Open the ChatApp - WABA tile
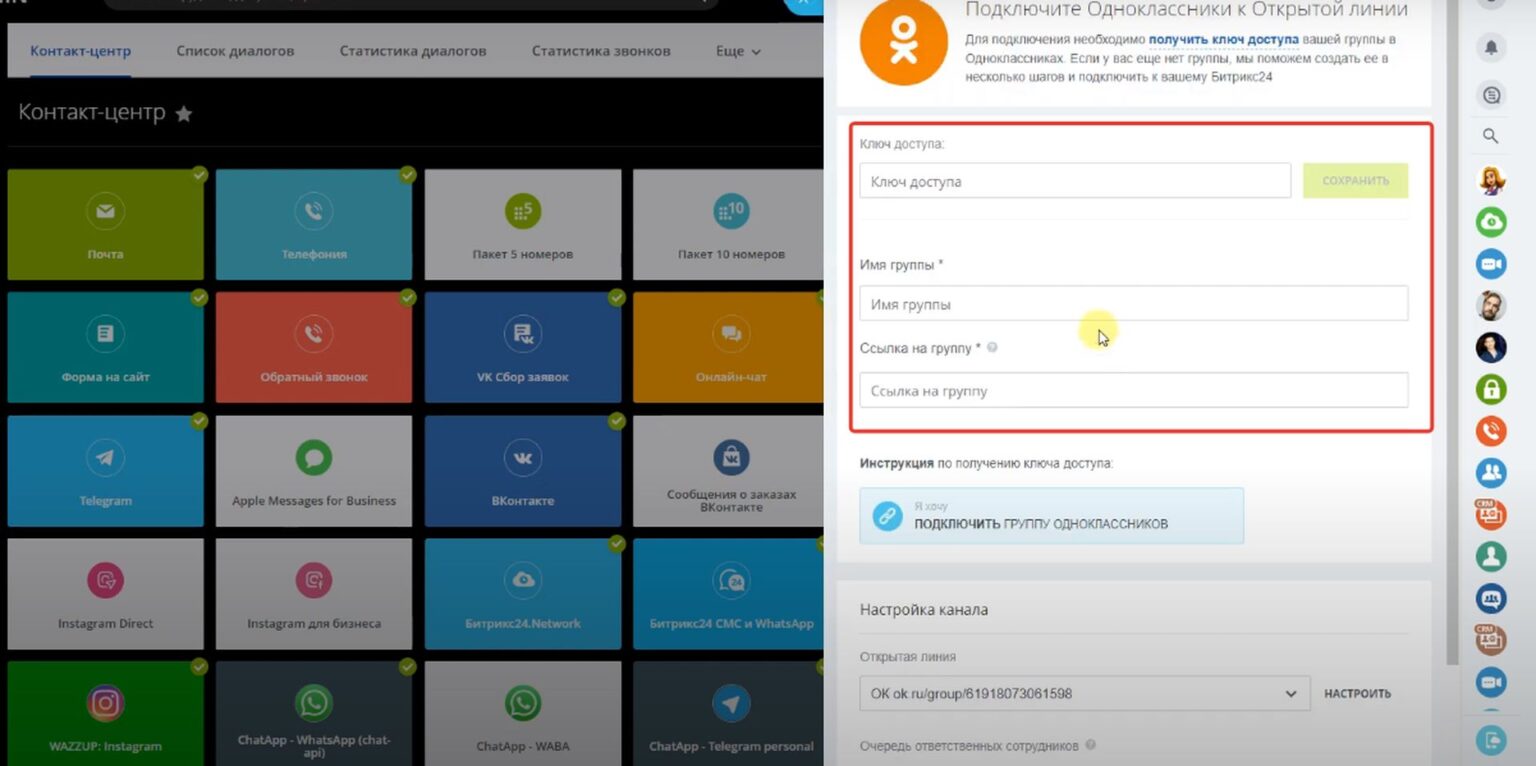Screen dimensions: 1536x766 click(x=522, y=714)
